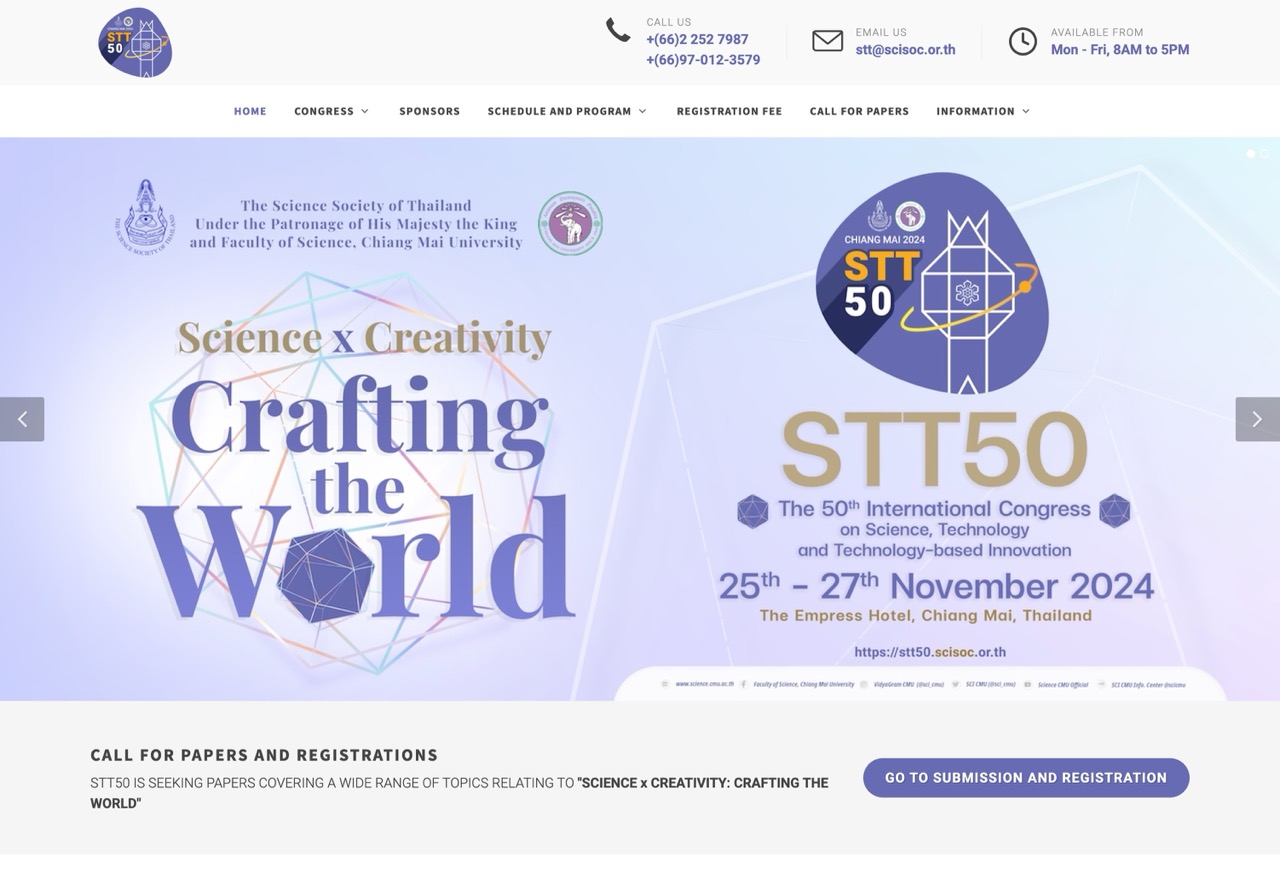Click the STT50 logo in the header

(135, 43)
